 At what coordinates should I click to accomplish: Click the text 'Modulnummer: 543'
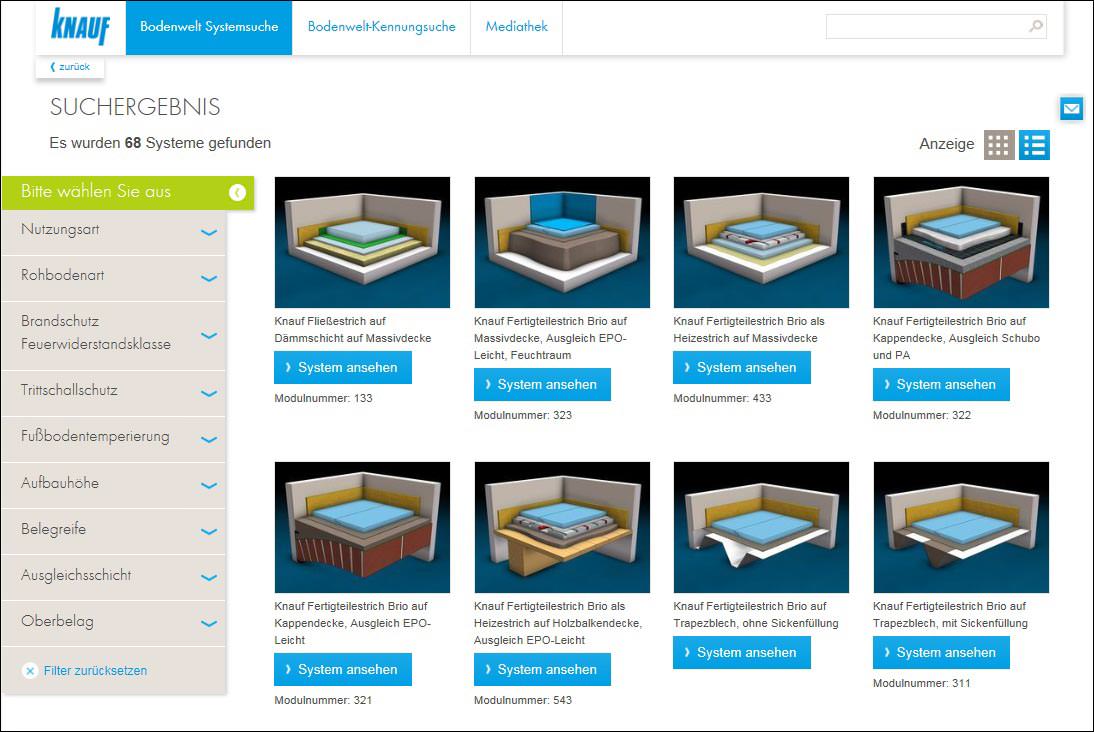point(523,700)
